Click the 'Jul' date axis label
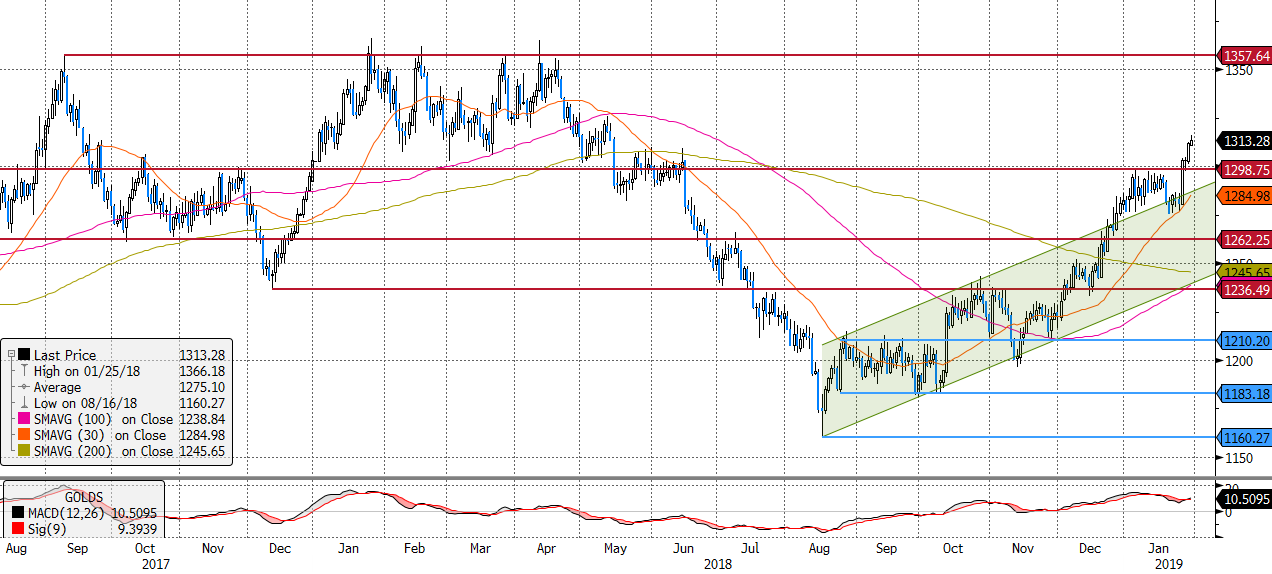Screen dimensions: 1272x574 click(x=750, y=549)
